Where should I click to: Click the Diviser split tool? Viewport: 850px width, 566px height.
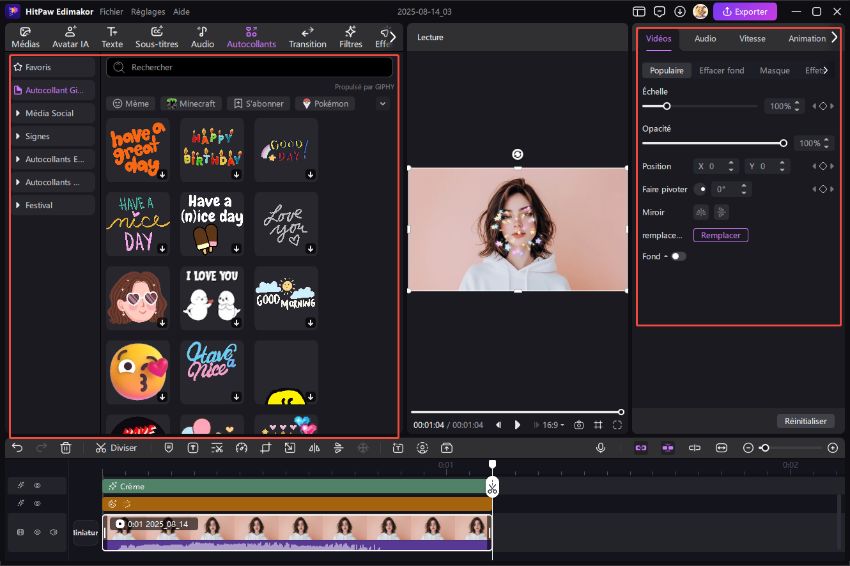point(116,448)
